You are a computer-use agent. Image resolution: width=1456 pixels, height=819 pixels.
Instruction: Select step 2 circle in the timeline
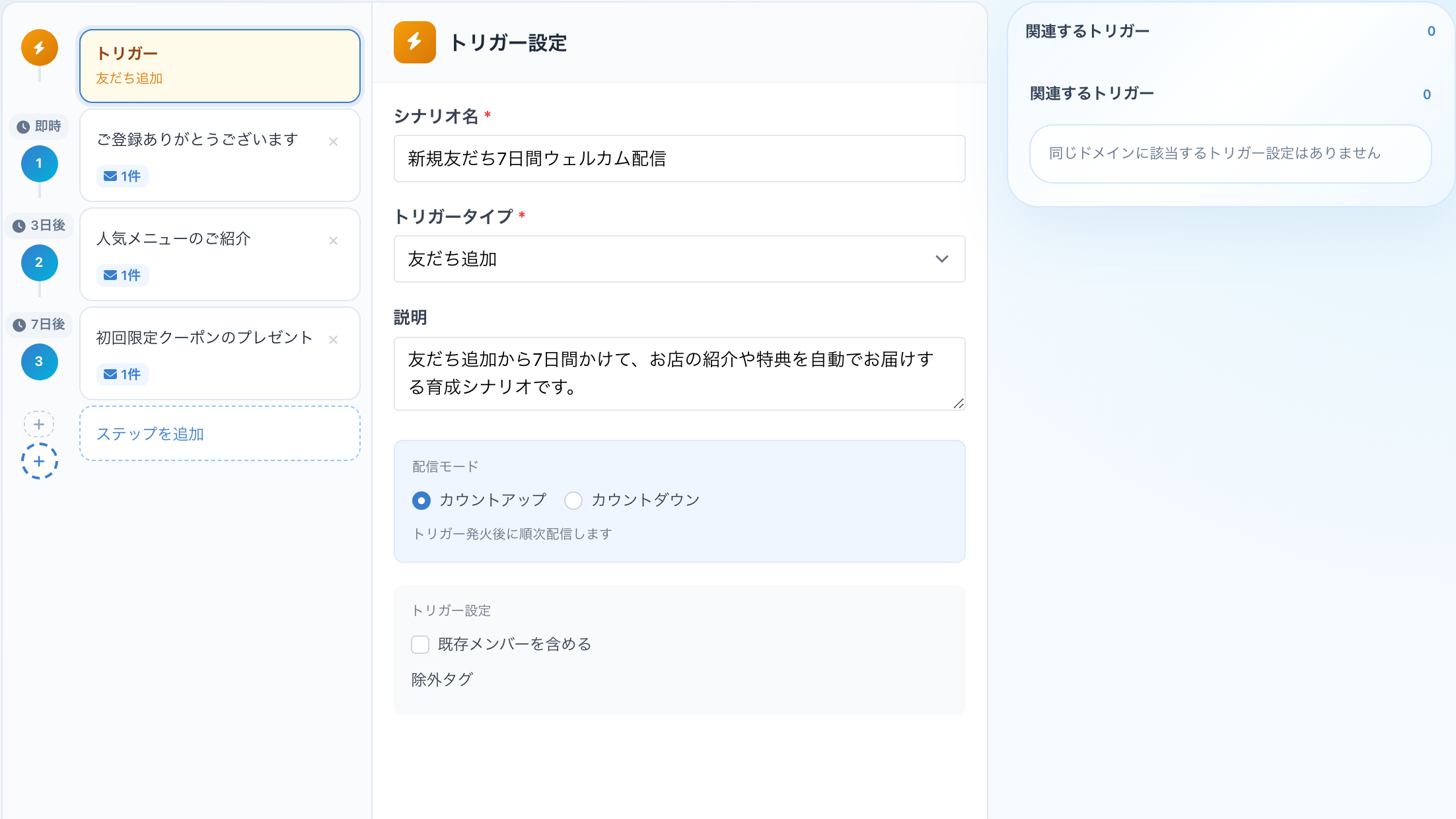[40, 263]
